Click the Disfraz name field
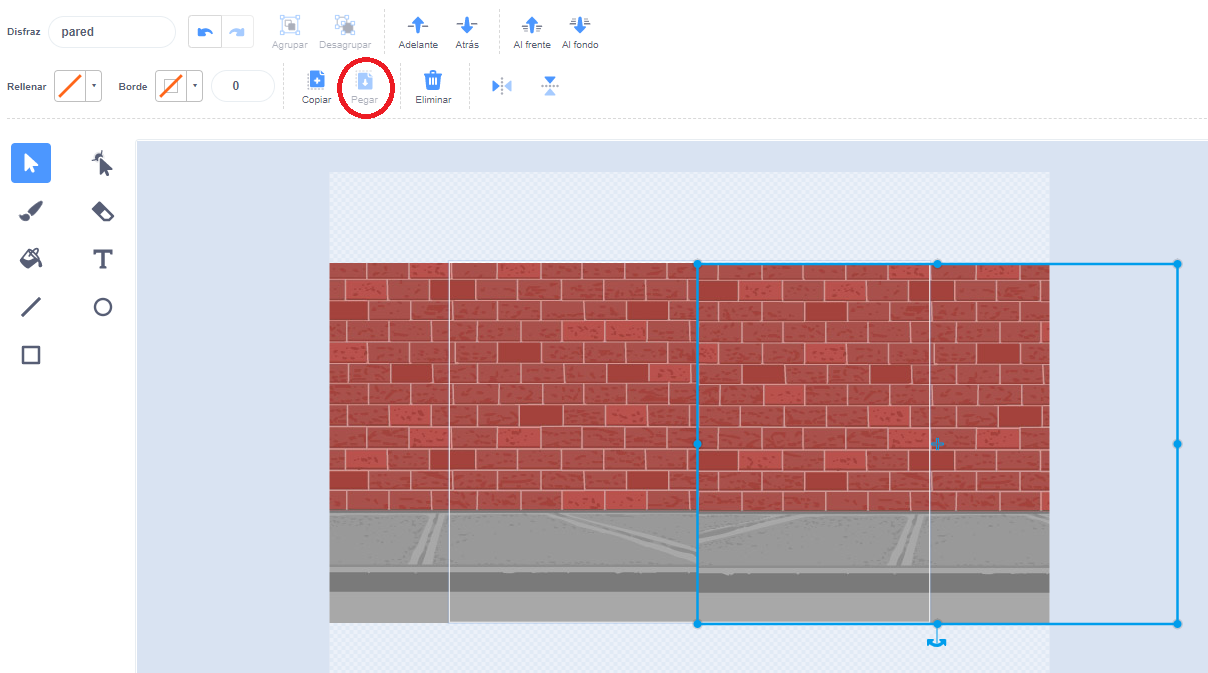Image resolution: width=1208 pixels, height=673 pixels. [111, 32]
